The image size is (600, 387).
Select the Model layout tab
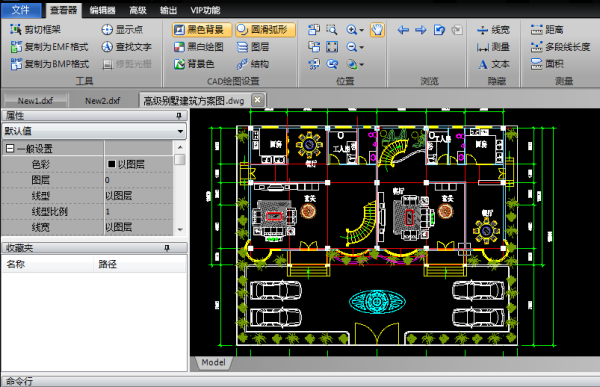click(213, 363)
